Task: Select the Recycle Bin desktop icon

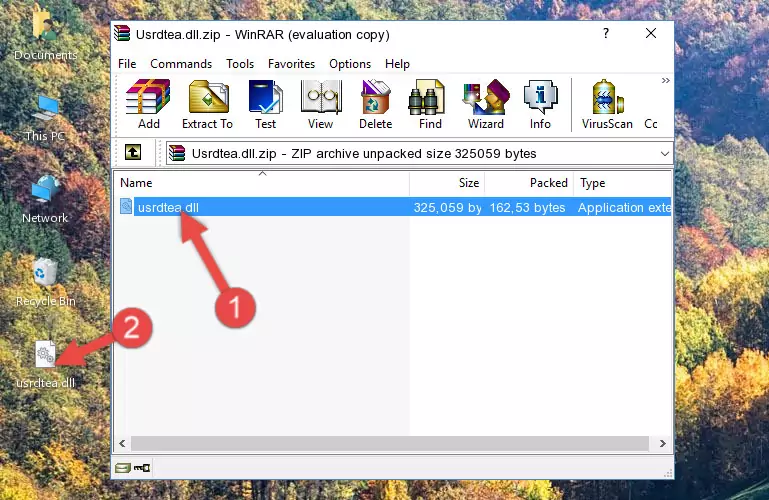Action: point(46,283)
